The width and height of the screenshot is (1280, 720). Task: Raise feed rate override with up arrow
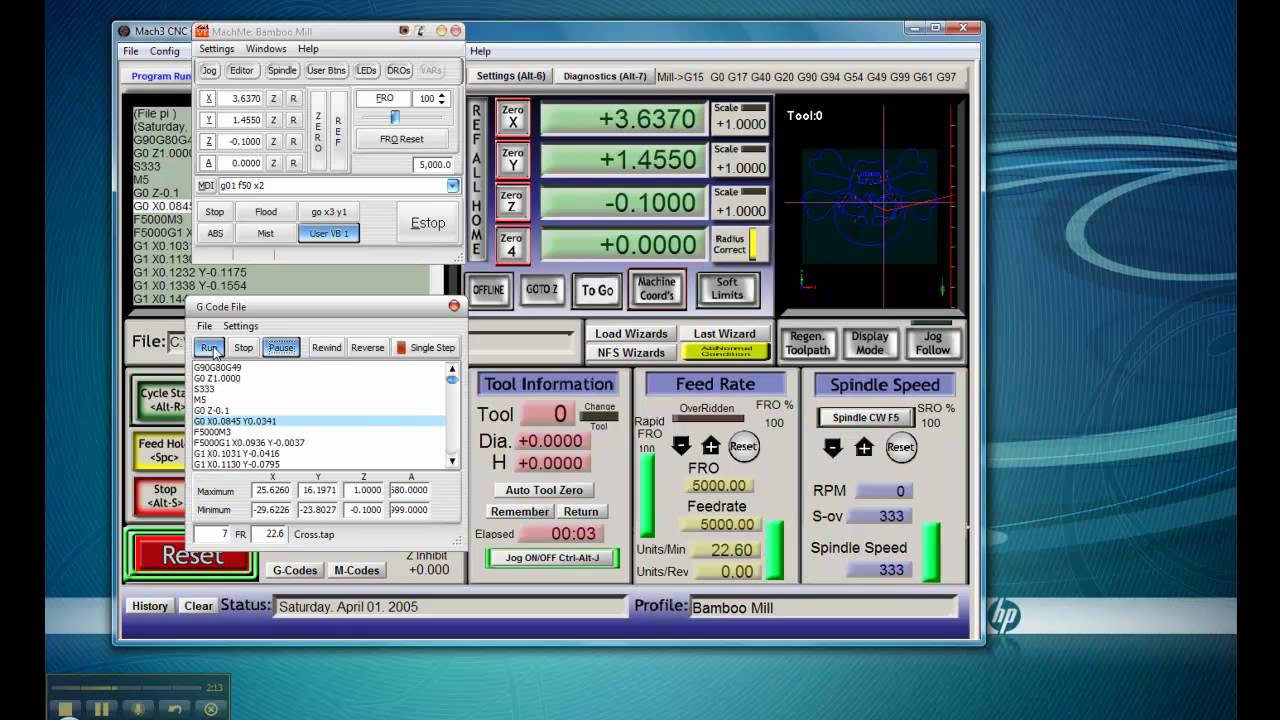[711, 446]
